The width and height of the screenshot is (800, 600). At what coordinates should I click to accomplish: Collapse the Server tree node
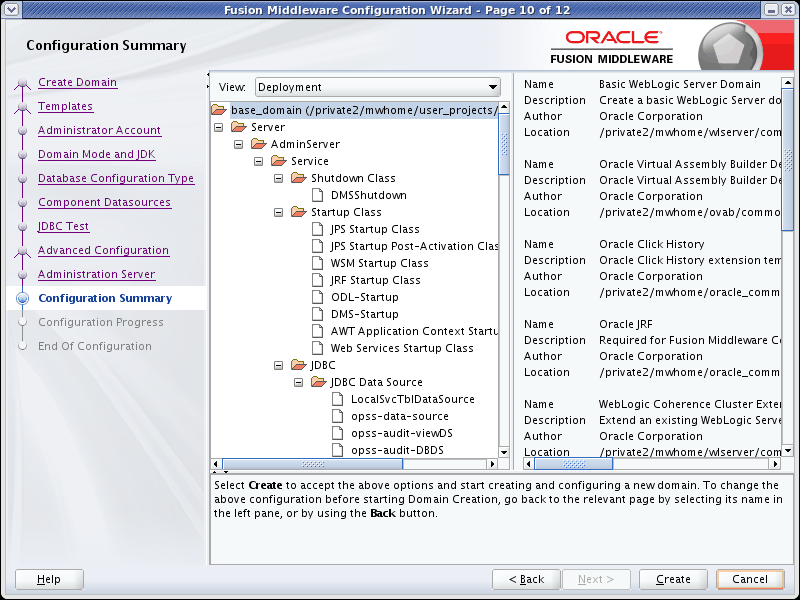(219, 127)
